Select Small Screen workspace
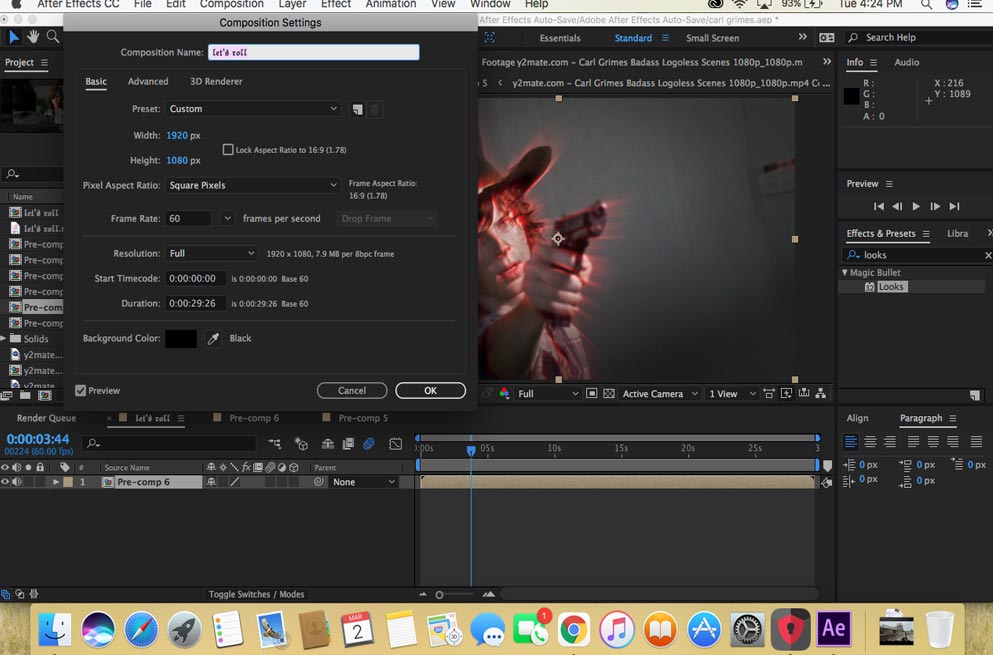Image resolution: width=993 pixels, height=655 pixels. click(712, 38)
